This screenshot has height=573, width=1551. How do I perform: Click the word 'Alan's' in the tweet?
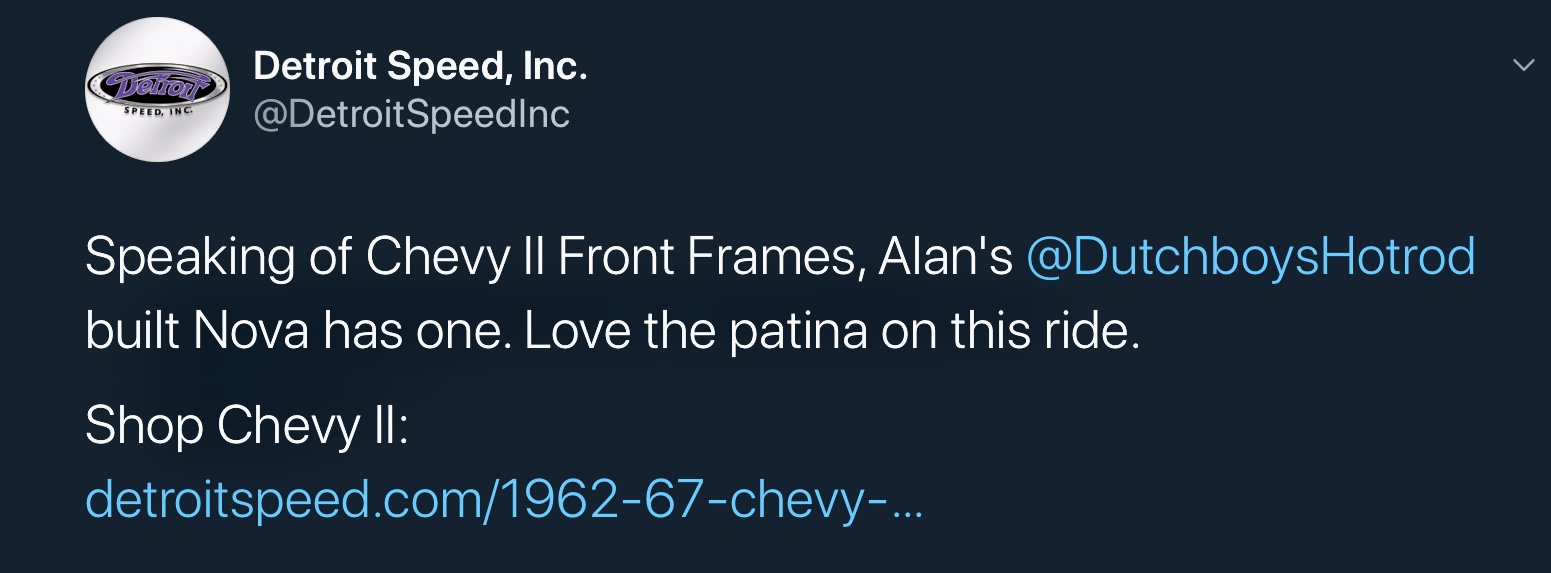point(946,257)
